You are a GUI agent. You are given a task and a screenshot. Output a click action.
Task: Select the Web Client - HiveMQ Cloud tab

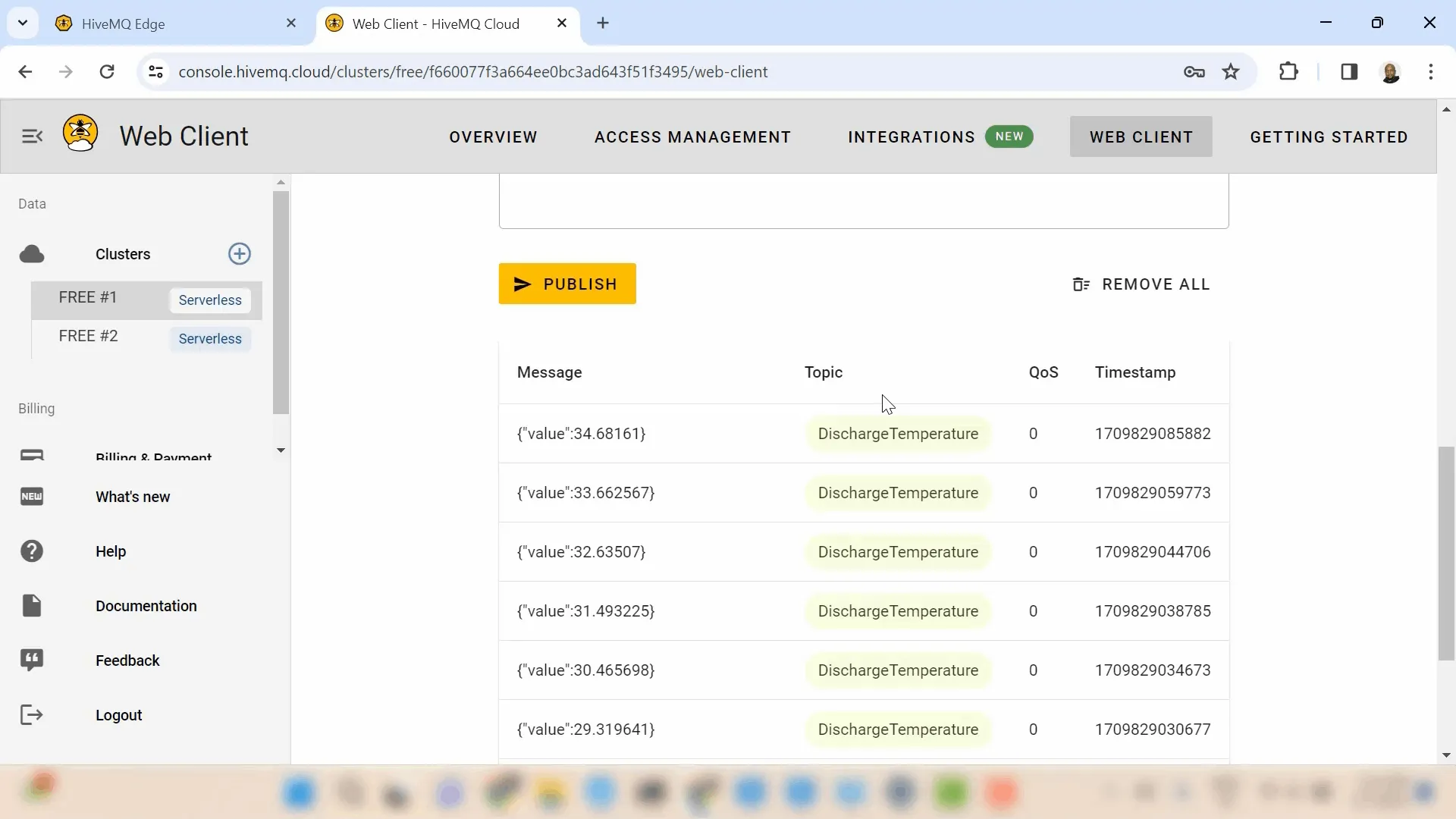[447, 24]
